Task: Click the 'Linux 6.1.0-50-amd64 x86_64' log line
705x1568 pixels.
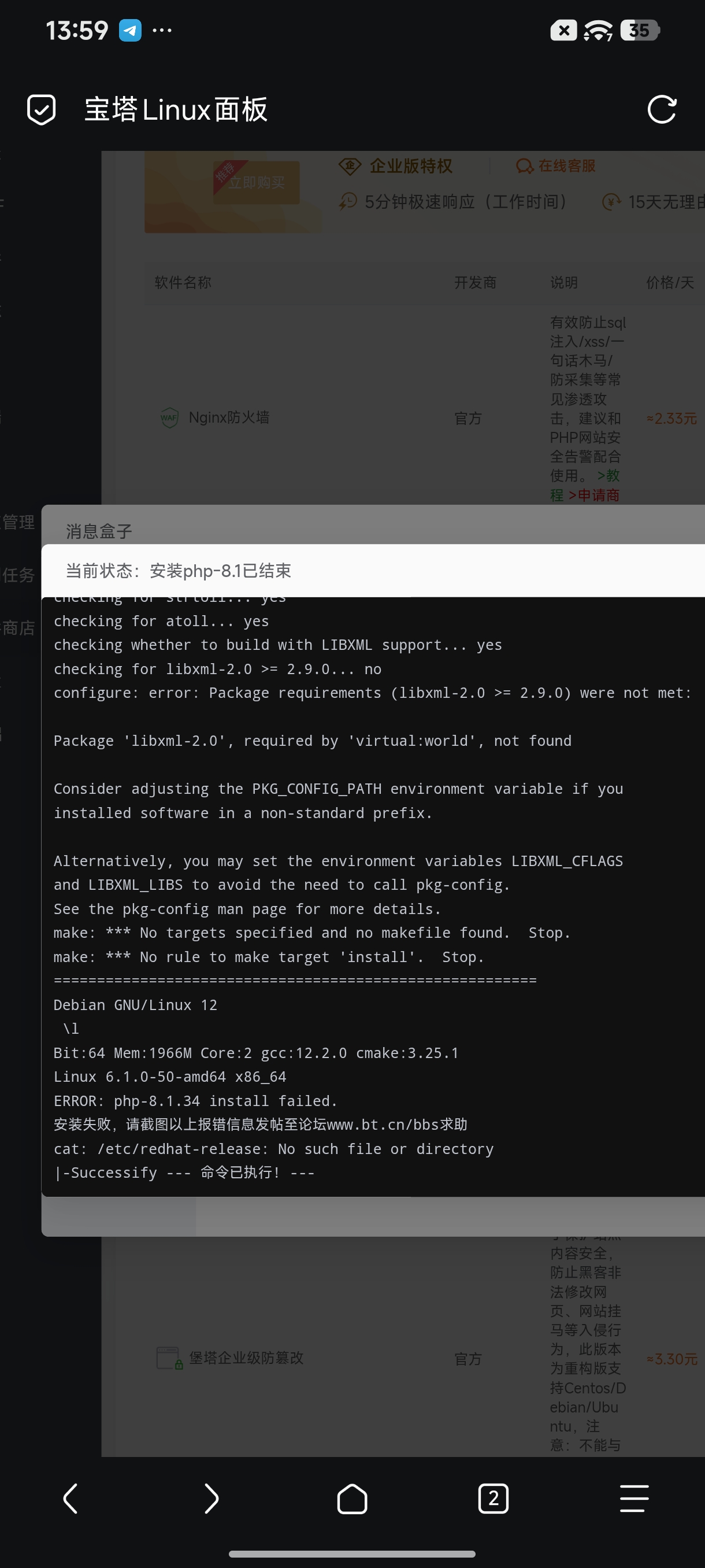Action: (x=170, y=1076)
